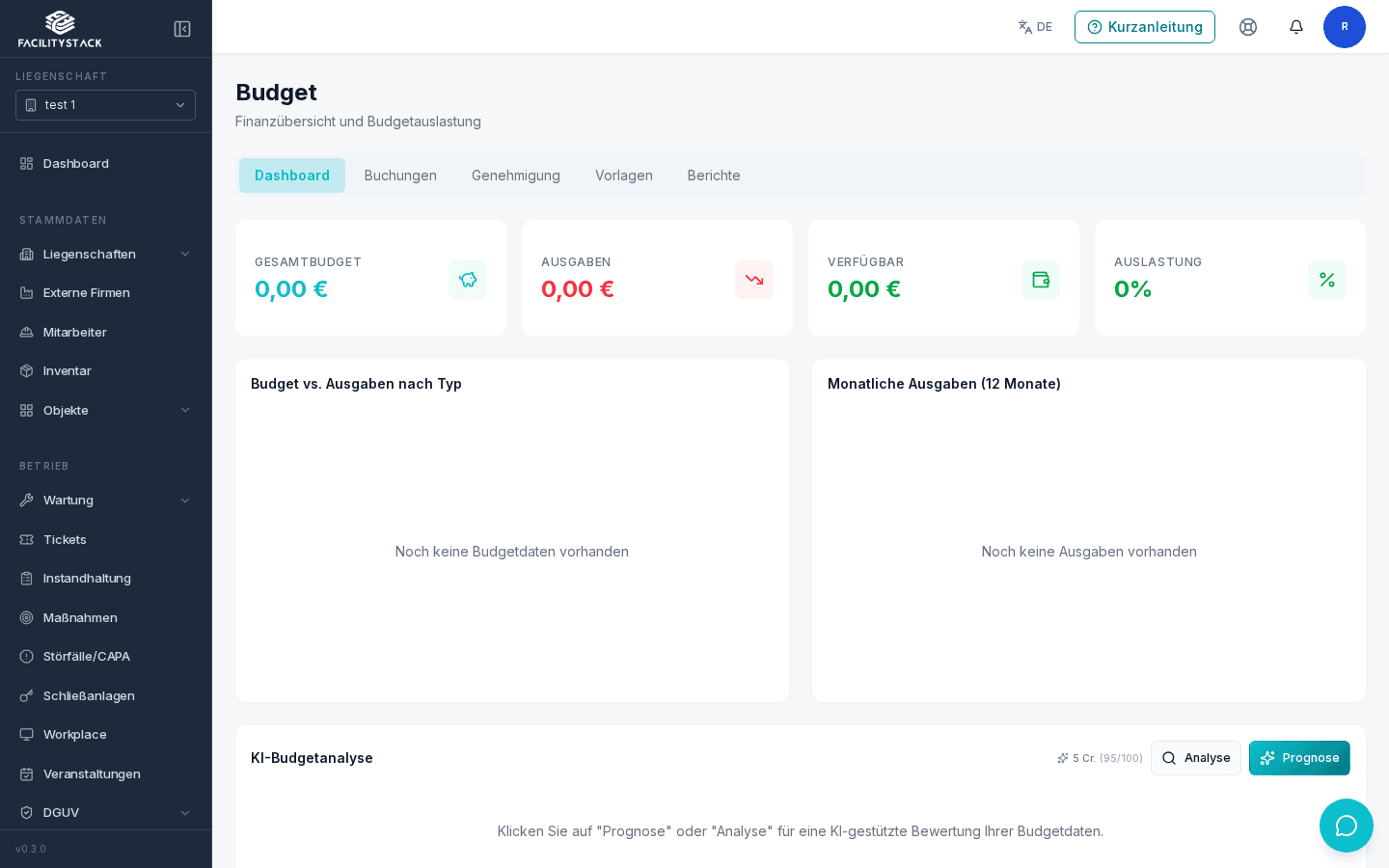Go to Schließanlagen in the sidebar

106,695
